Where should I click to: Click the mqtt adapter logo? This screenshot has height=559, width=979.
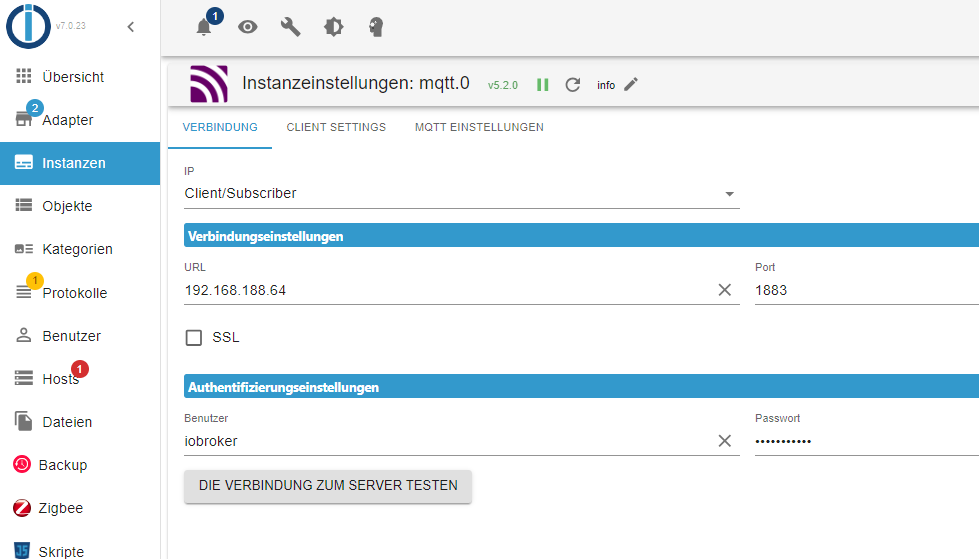[x=209, y=84]
